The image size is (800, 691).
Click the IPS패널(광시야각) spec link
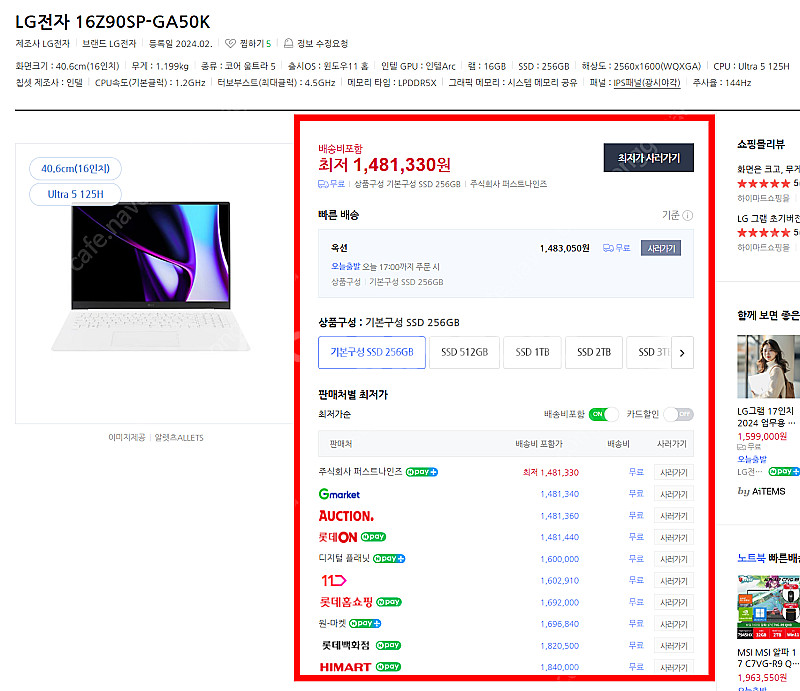646,82
